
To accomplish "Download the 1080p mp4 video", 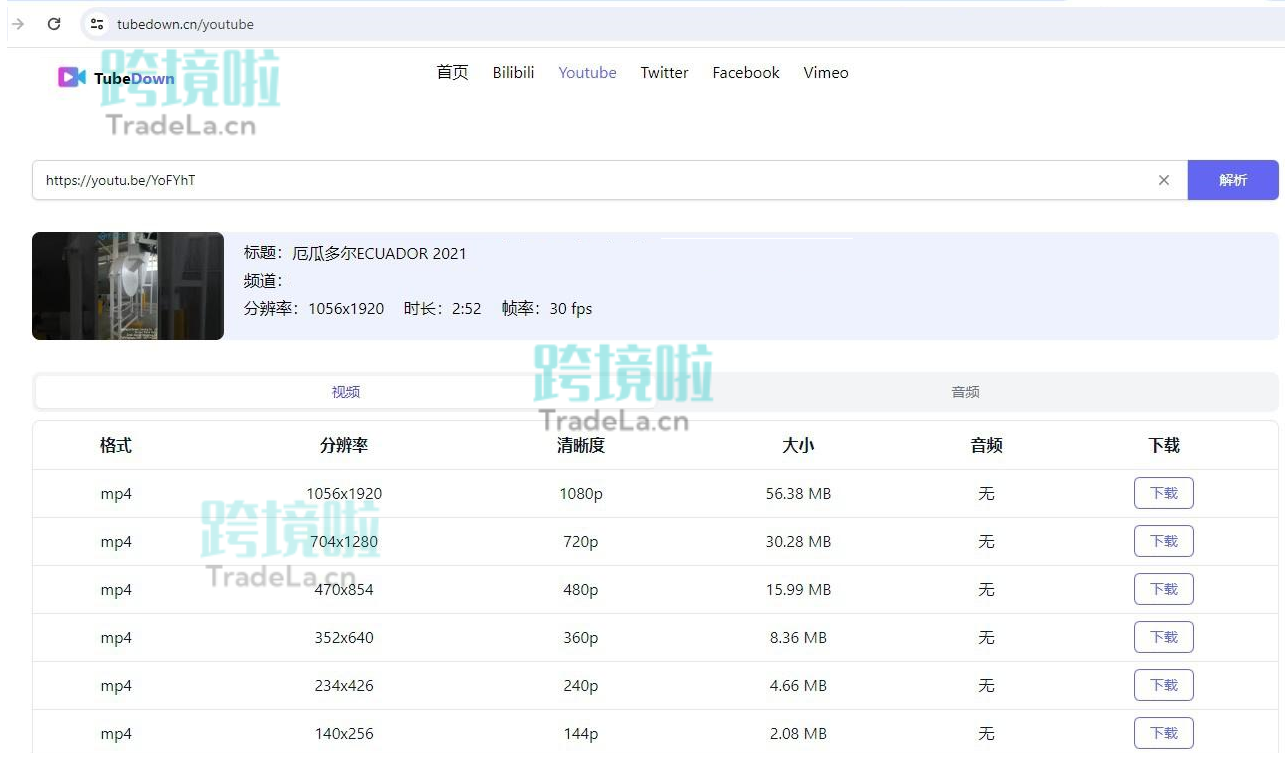I will coord(1163,493).
